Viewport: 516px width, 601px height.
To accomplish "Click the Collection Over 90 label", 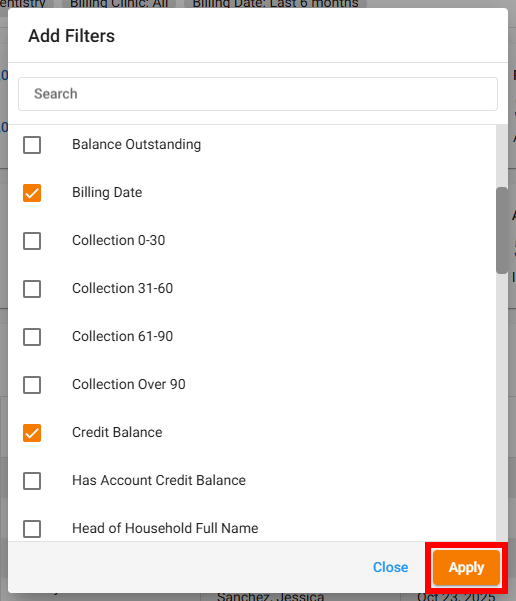I will point(129,384).
